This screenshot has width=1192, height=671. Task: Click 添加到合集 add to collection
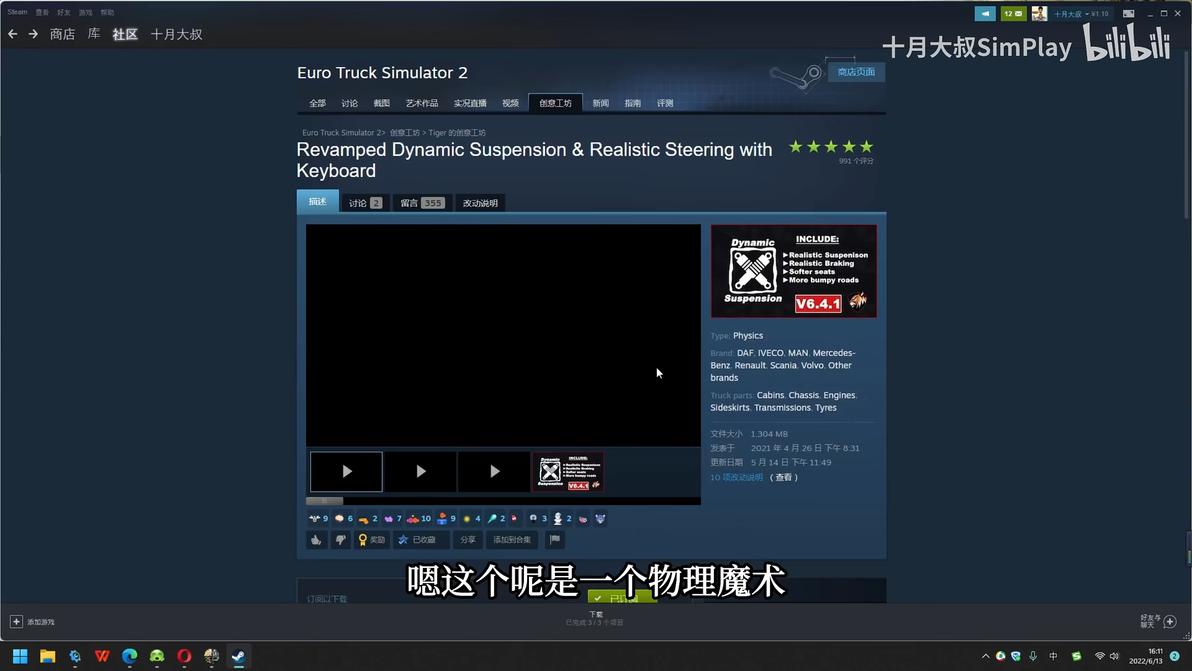512,540
